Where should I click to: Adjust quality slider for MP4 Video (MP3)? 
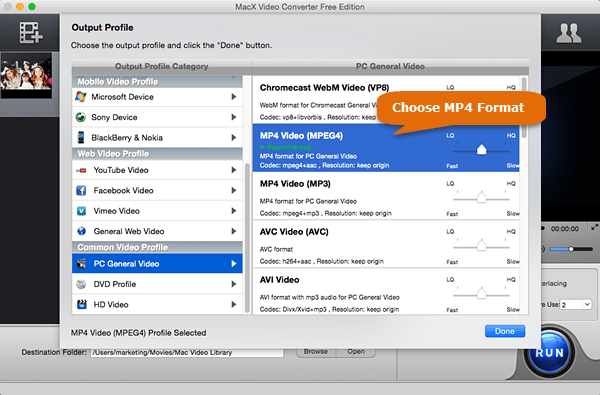click(481, 198)
